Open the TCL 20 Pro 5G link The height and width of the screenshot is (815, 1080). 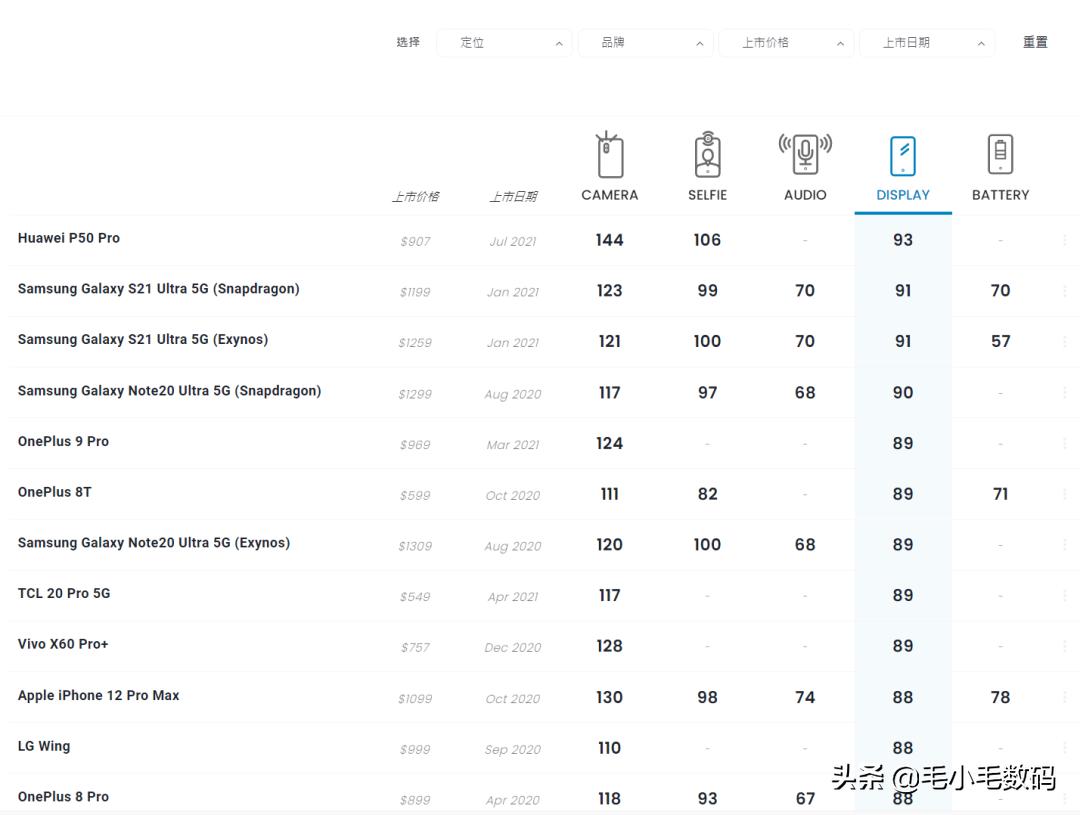(x=64, y=593)
